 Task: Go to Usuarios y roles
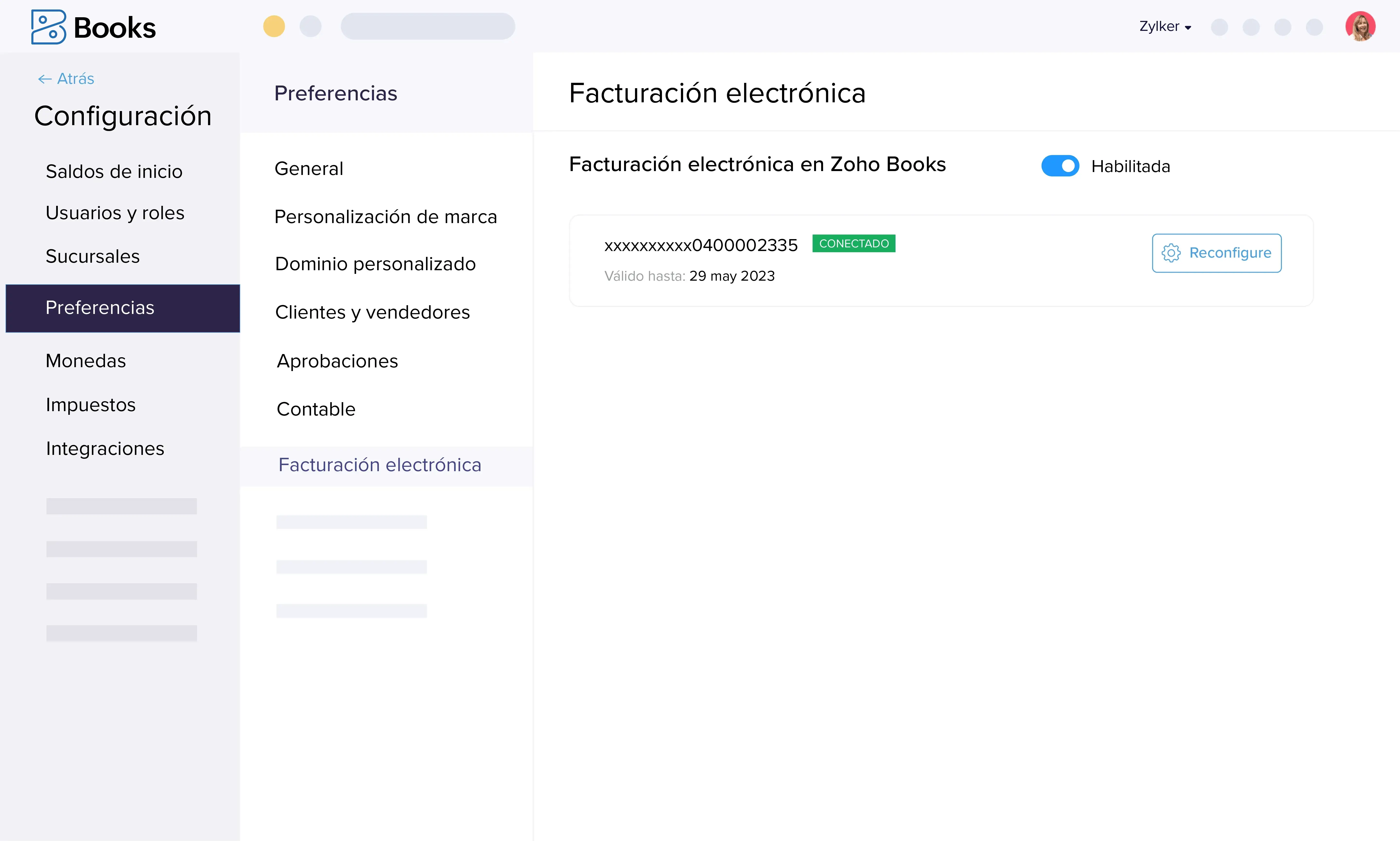click(115, 213)
